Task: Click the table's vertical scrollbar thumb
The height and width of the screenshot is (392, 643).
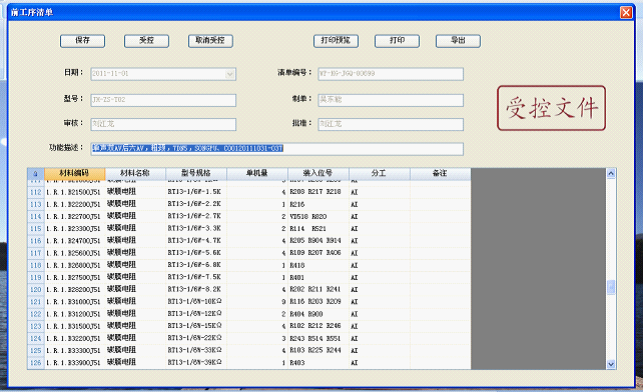Action: (x=611, y=287)
